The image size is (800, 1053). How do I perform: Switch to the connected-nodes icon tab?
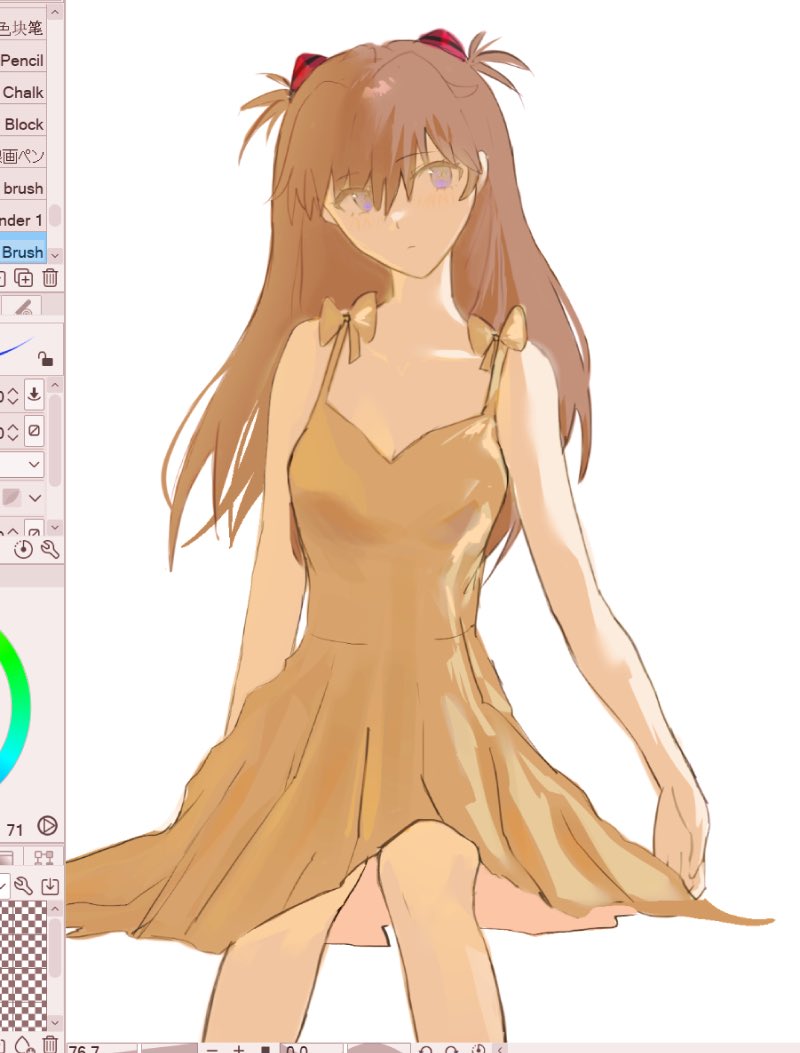pyautogui.click(x=44, y=857)
